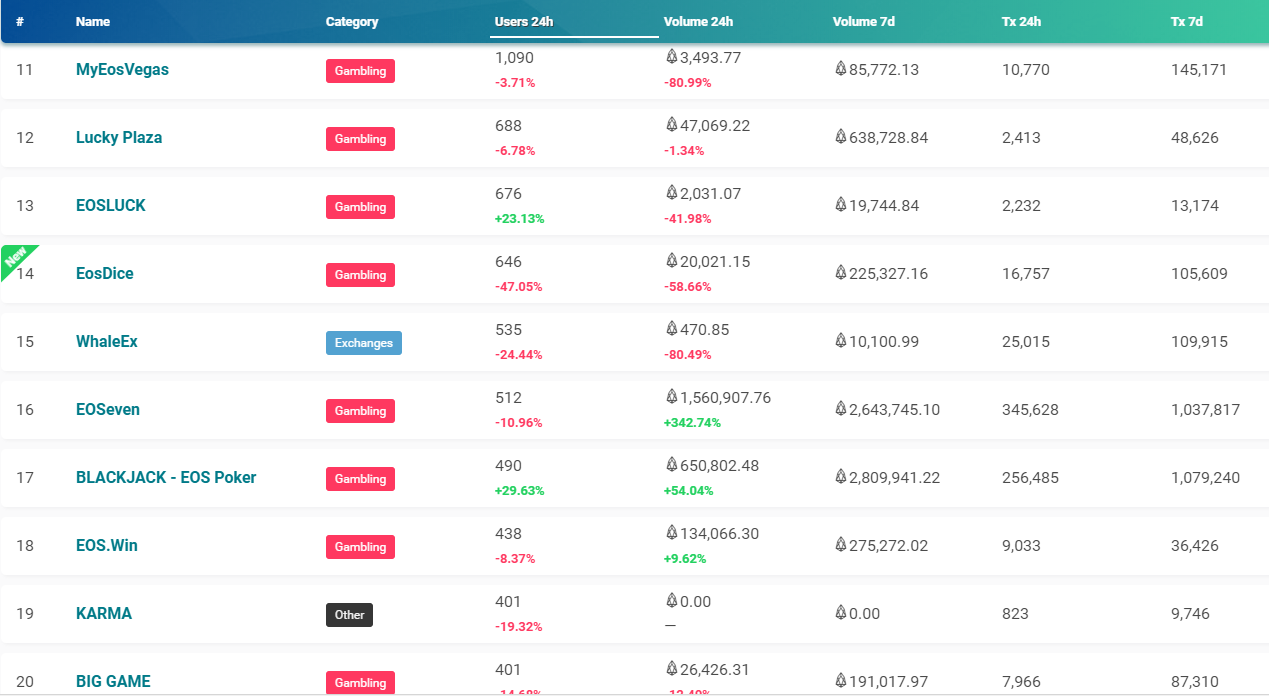1269x696 pixels.
Task: Click users count 688 on Lucky Plaza row
Action: [508, 126]
